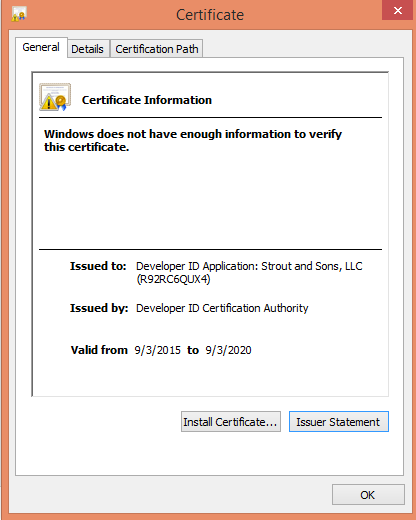Click the 9/3/2015 start date

coord(158,350)
